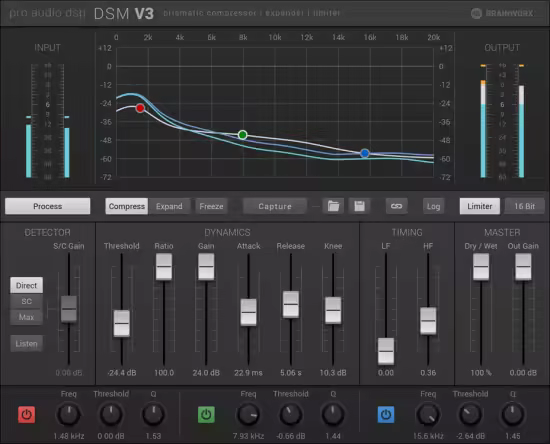Click the blue band Q knob
The image size is (550, 444).
point(512,415)
